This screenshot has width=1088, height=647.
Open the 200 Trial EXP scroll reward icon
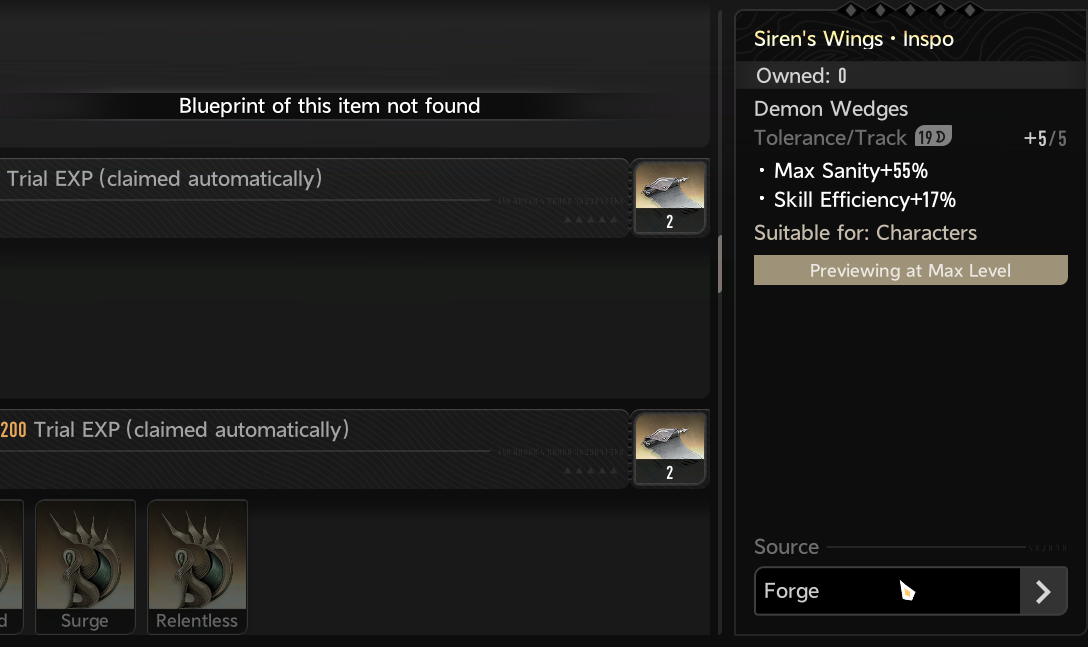click(x=670, y=449)
